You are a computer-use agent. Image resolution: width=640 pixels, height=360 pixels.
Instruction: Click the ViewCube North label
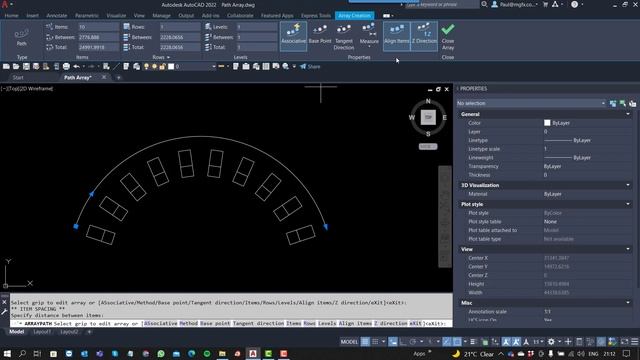(x=428, y=101)
